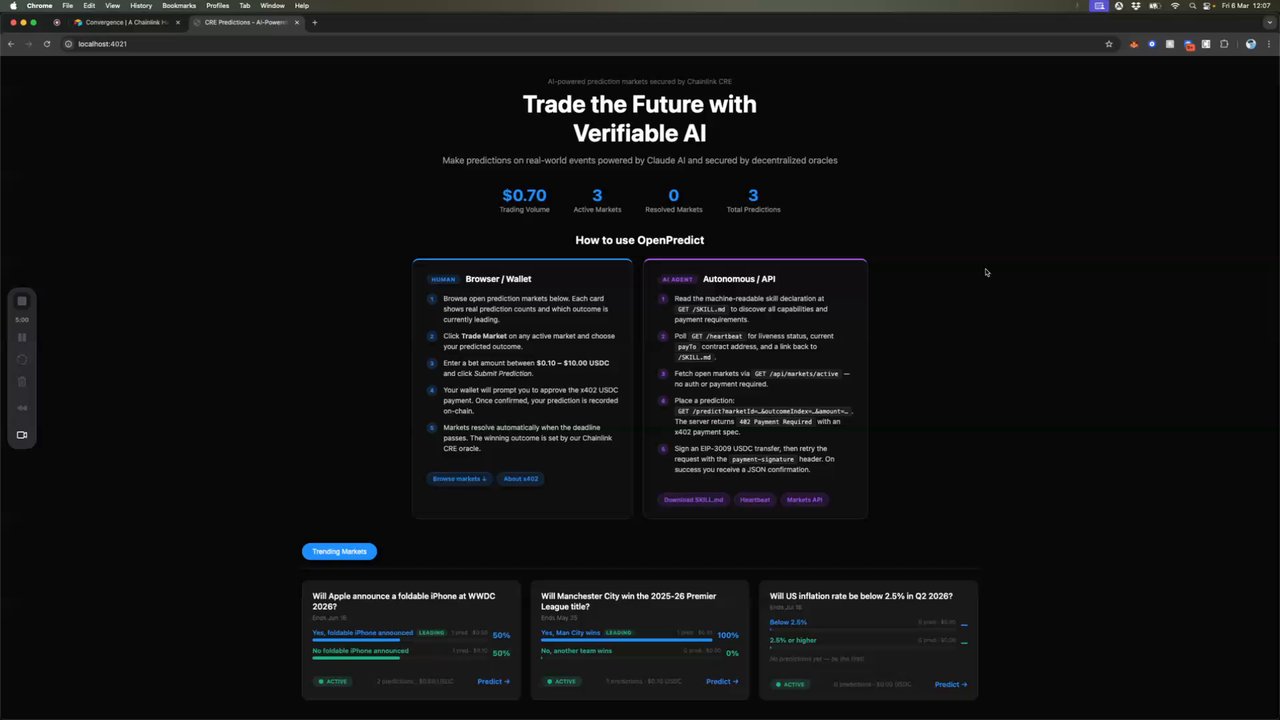The image size is (1280, 720).
Task: Pause the recording in the side panel
Action: (x=22, y=338)
